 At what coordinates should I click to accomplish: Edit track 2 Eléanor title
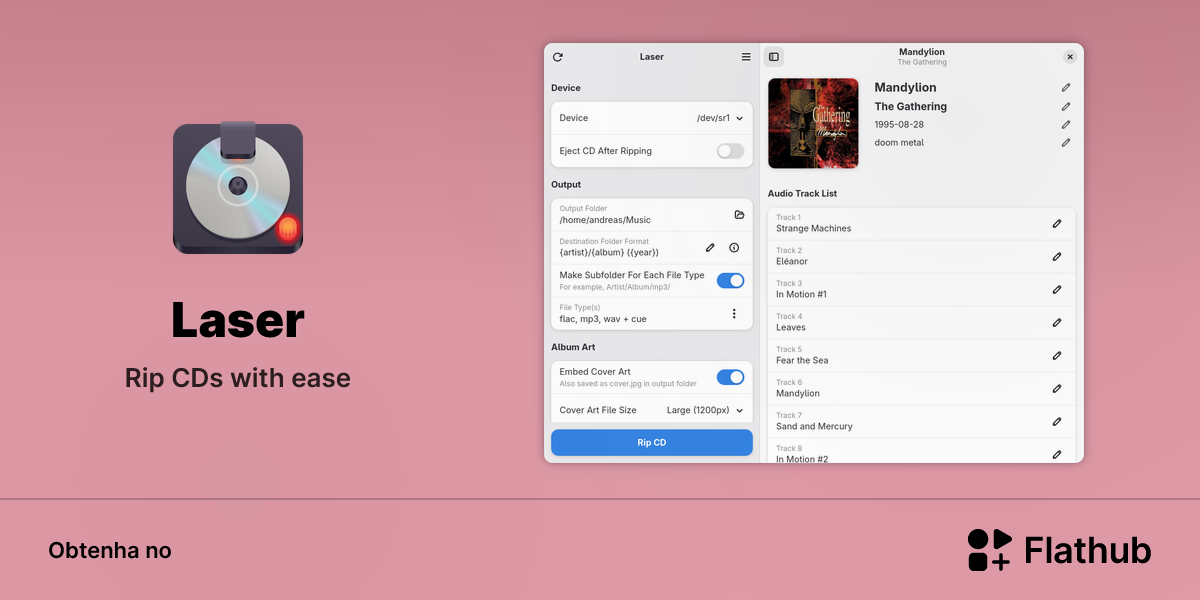pyautogui.click(x=1057, y=257)
